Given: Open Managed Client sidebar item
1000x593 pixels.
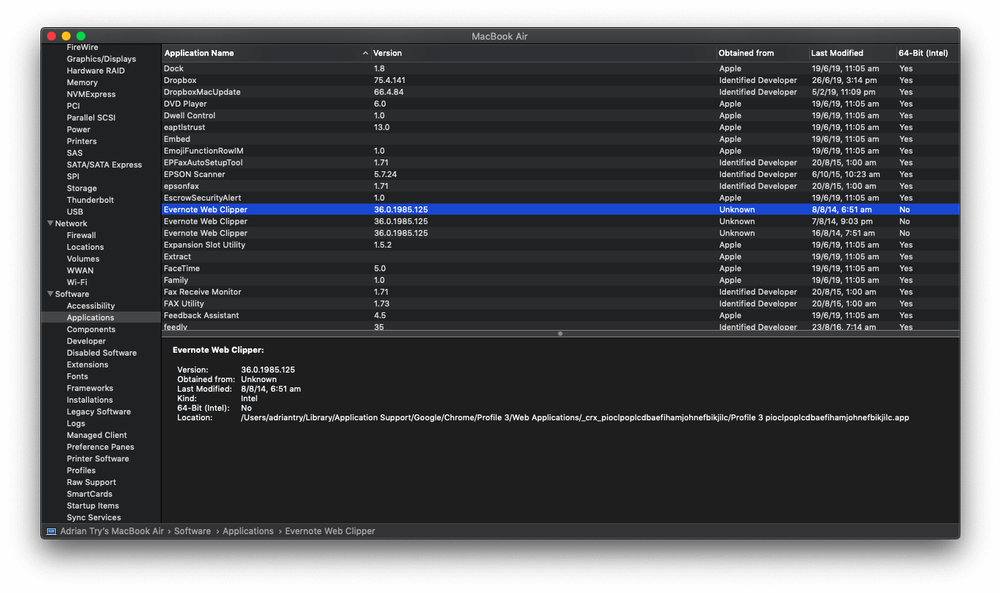Looking at the screenshot, I should pos(96,436).
